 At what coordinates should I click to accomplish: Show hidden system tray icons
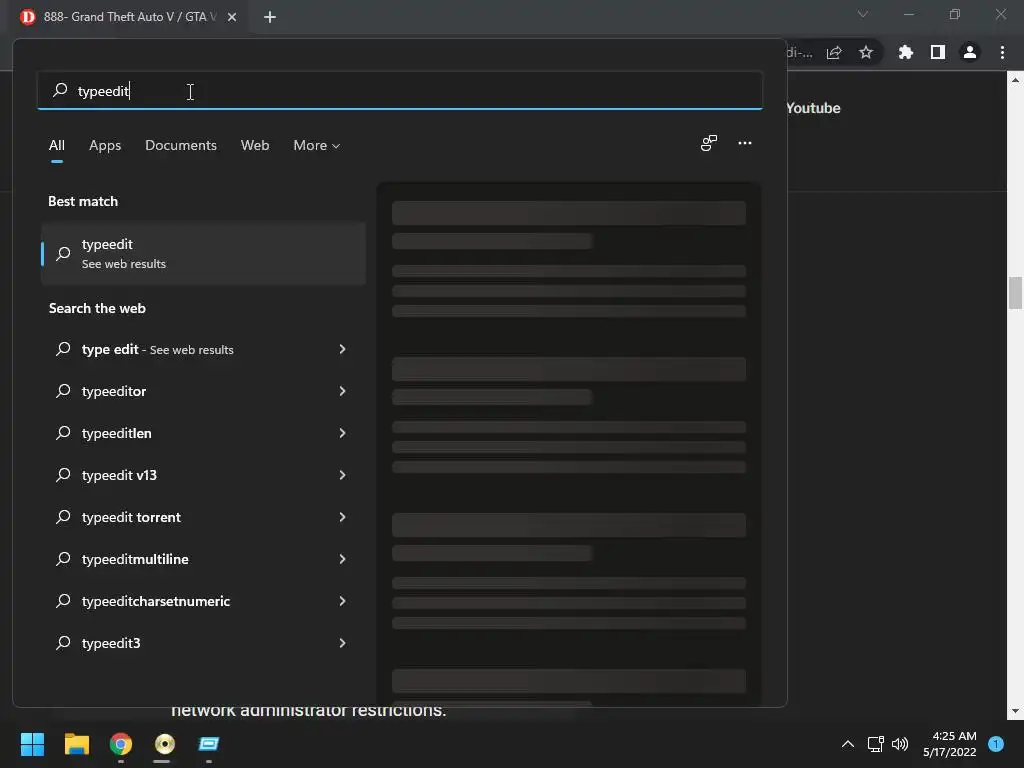point(848,744)
